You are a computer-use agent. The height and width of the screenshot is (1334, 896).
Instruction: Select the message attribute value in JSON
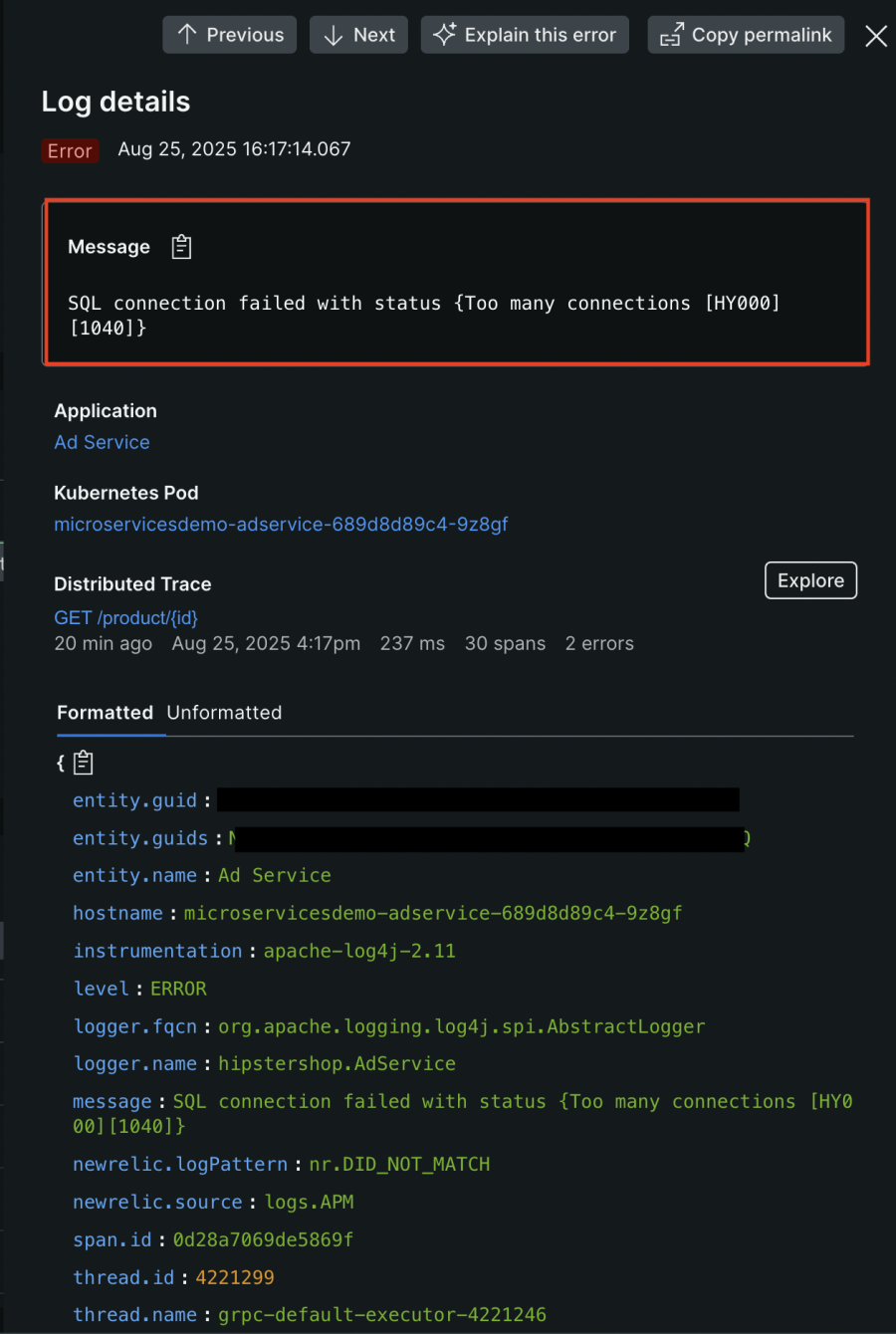coord(462,1114)
